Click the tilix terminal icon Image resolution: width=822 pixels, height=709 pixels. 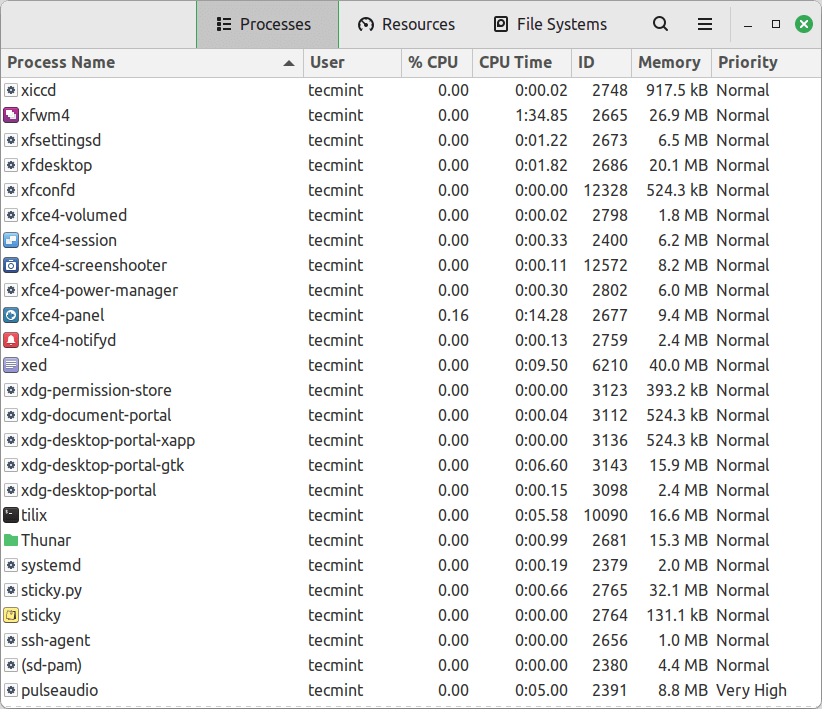point(11,515)
